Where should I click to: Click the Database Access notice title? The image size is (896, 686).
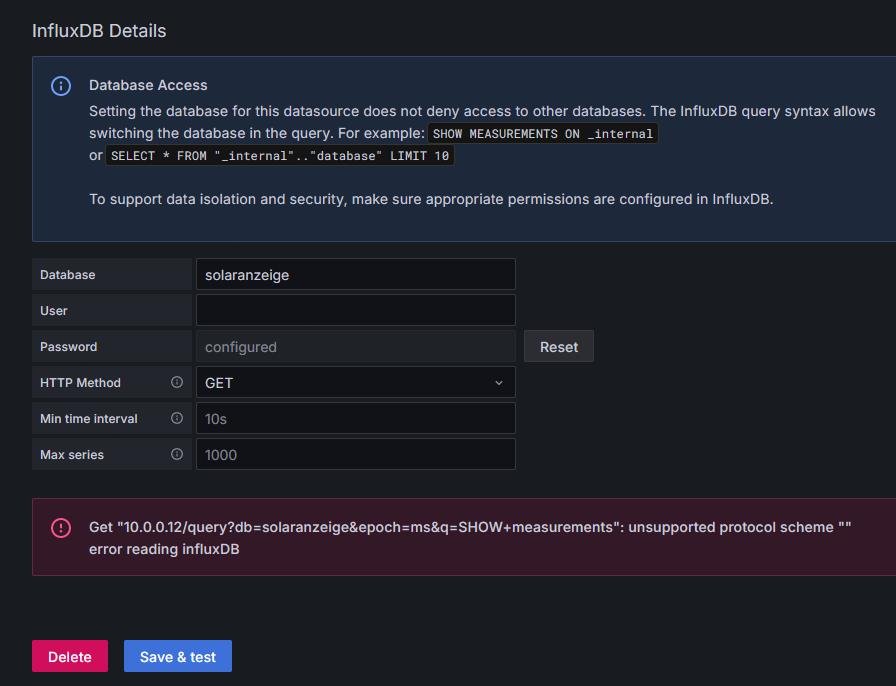[x=148, y=85]
